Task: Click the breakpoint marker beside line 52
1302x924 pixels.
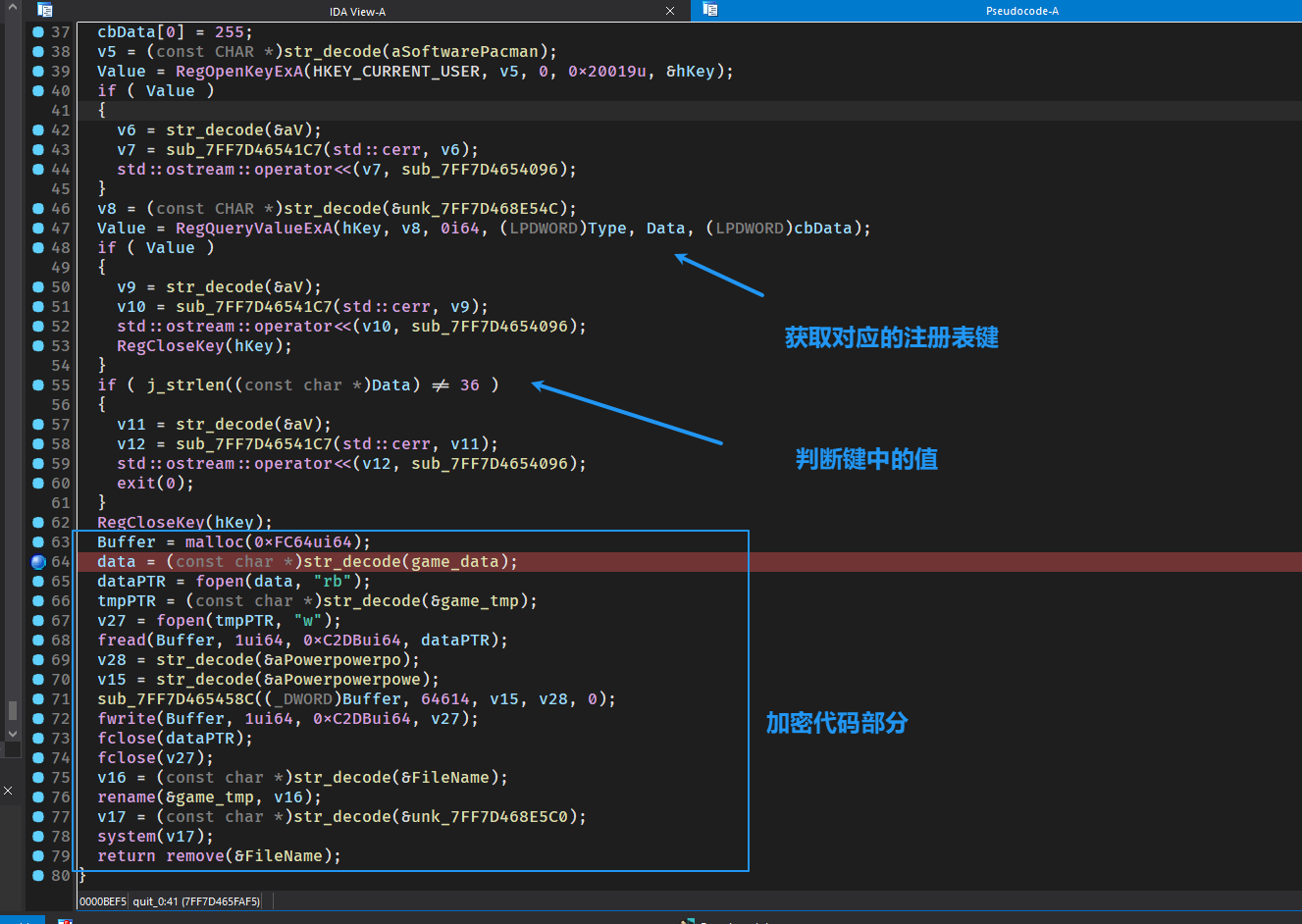Action: 38,327
